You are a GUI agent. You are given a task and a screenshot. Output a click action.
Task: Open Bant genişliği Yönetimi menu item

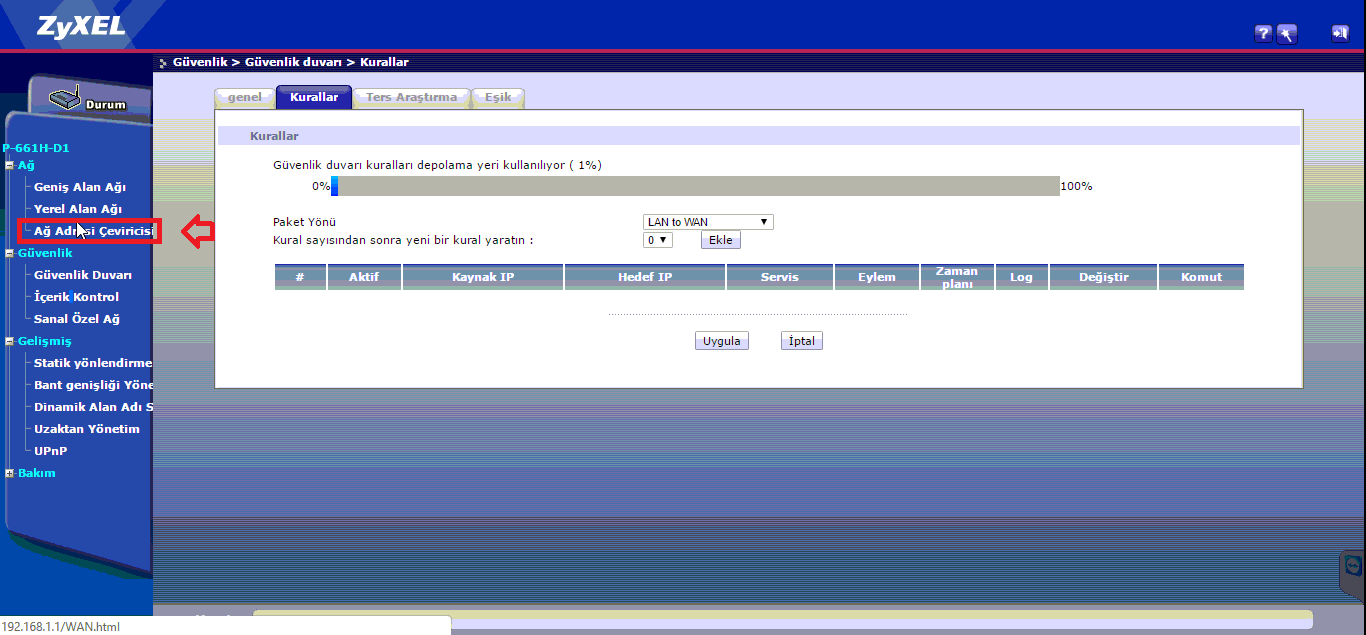(x=93, y=385)
